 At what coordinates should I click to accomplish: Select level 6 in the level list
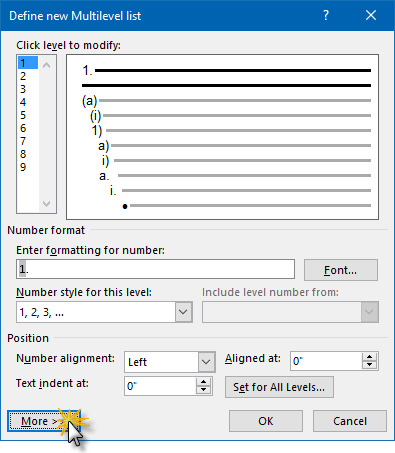pos(28,128)
